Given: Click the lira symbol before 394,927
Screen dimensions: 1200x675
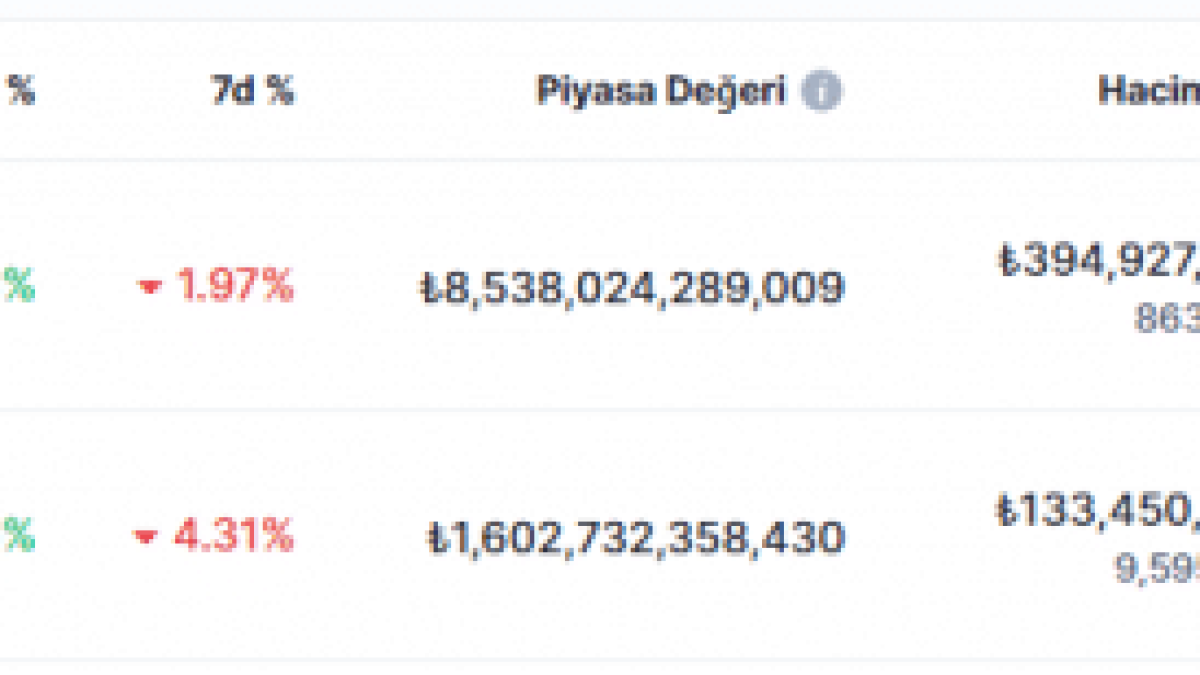Looking at the screenshot, I should 1008,262.
